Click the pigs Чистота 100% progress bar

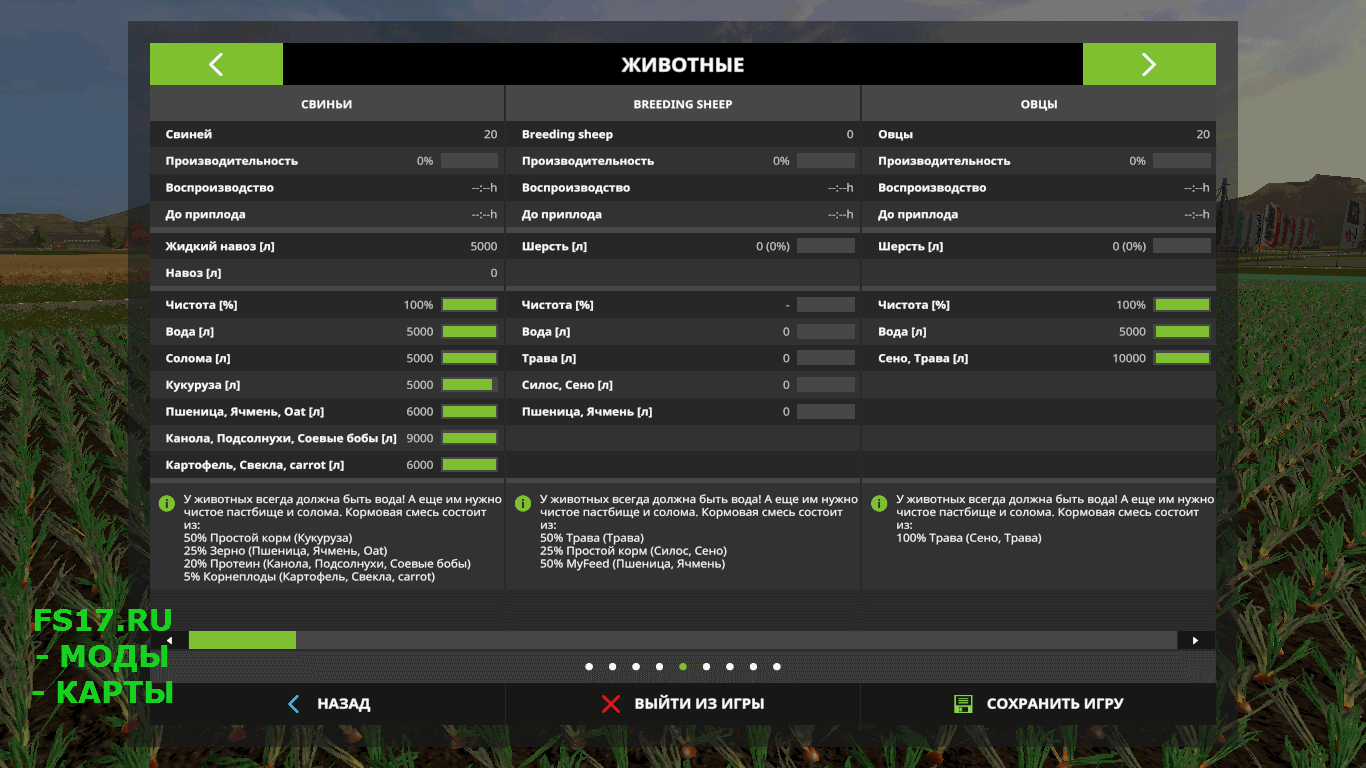[469, 305]
